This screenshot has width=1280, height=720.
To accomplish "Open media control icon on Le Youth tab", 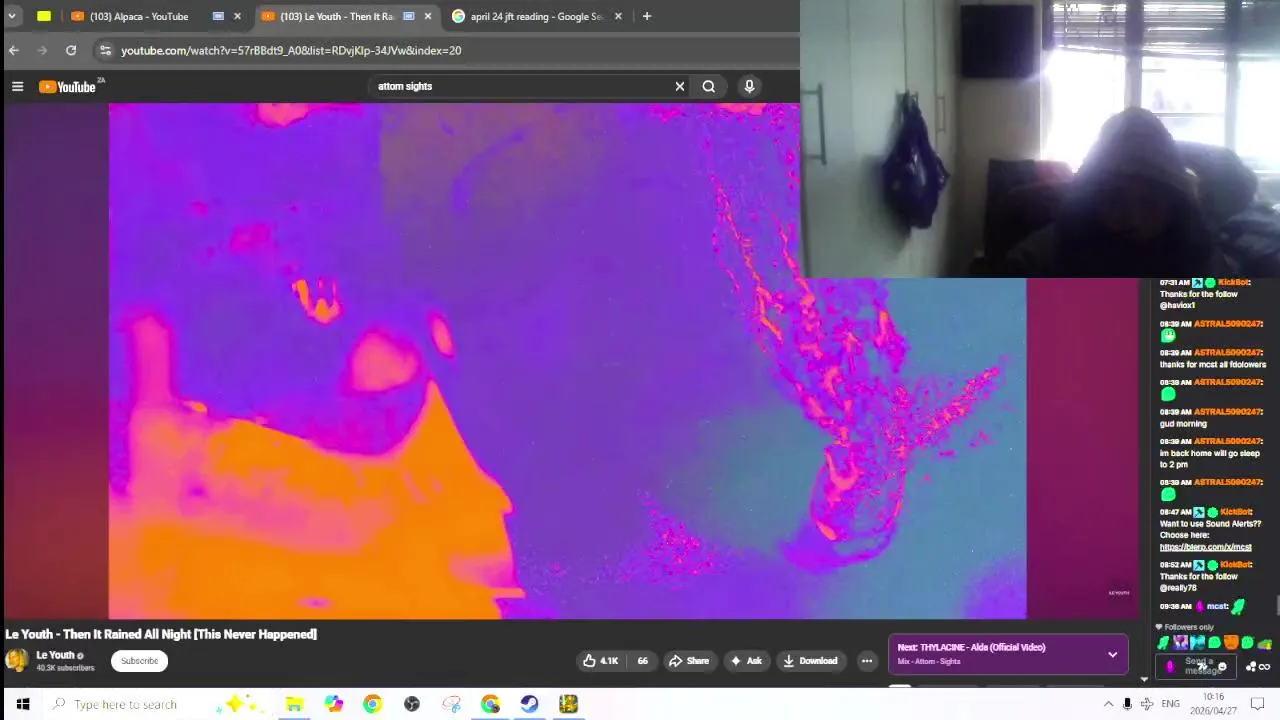I will [408, 16].
